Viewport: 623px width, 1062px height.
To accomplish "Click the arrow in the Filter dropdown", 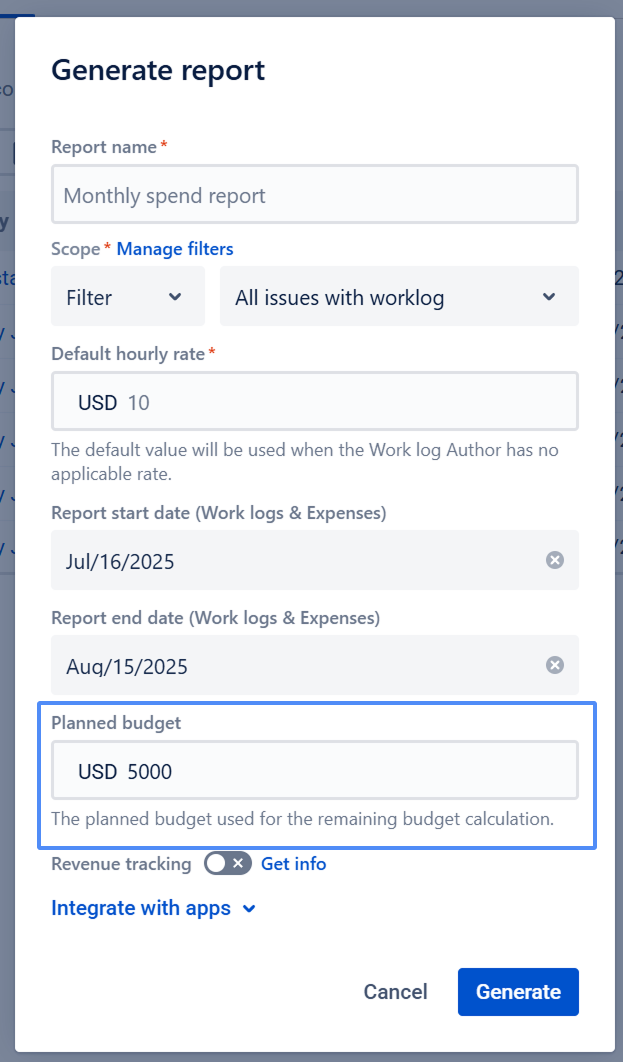I will [x=175, y=297].
